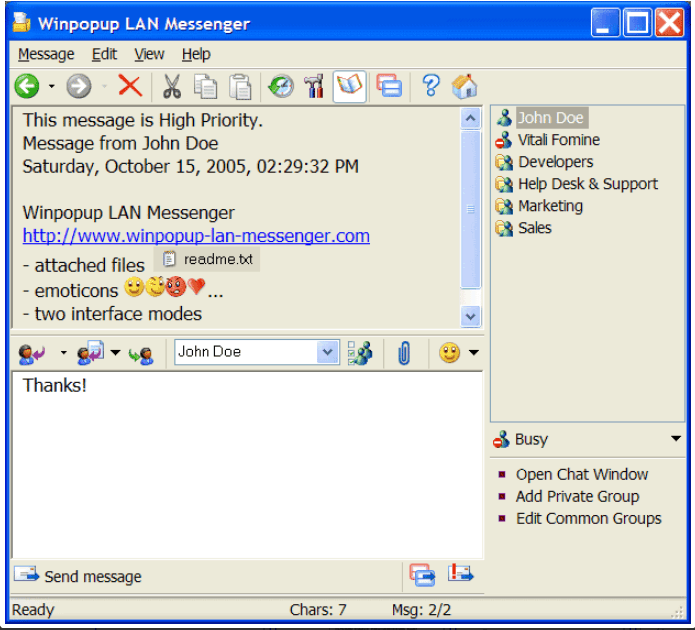Toggle the open-book view mode button
The height and width of the screenshot is (630, 695).
[x=349, y=87]
